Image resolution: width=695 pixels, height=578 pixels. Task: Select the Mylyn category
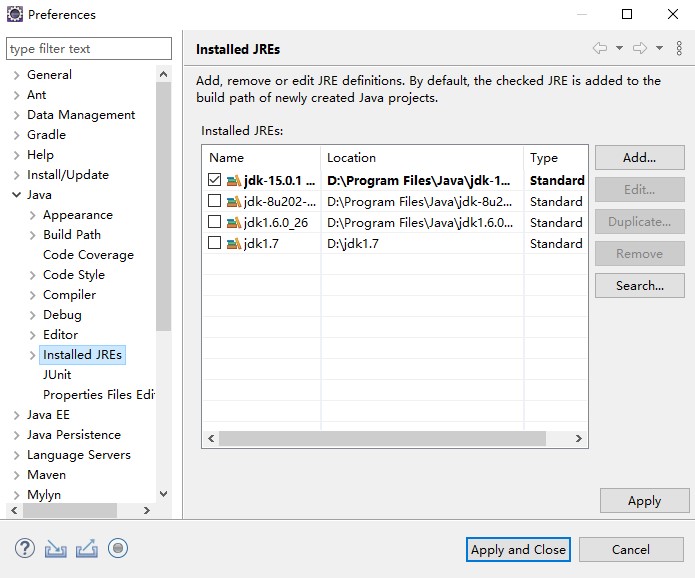click(x=44, y=495)
